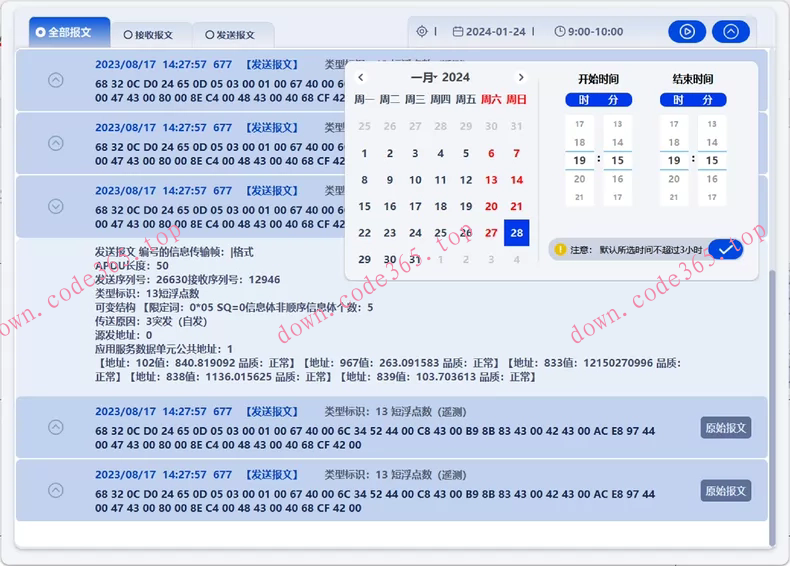Select the 接收报文 radio tab

(148, 35)
